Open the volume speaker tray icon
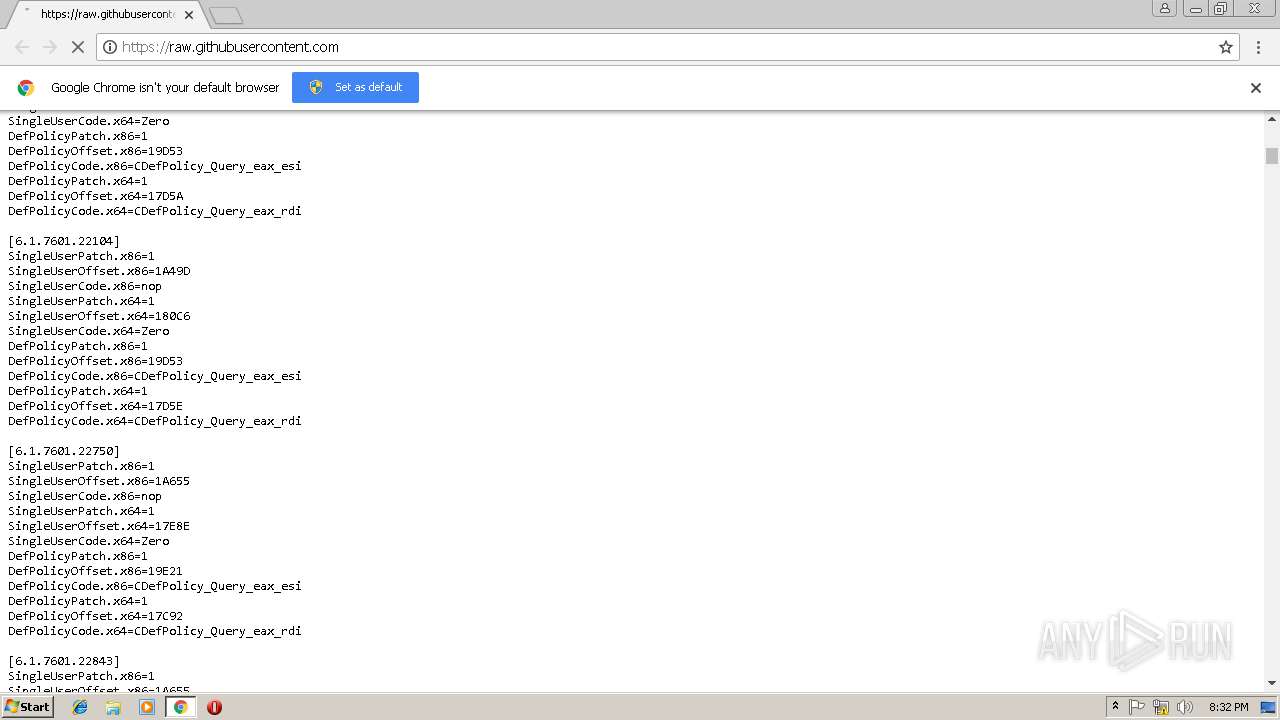The image size is (1280, 720). tap(1185, 707)
